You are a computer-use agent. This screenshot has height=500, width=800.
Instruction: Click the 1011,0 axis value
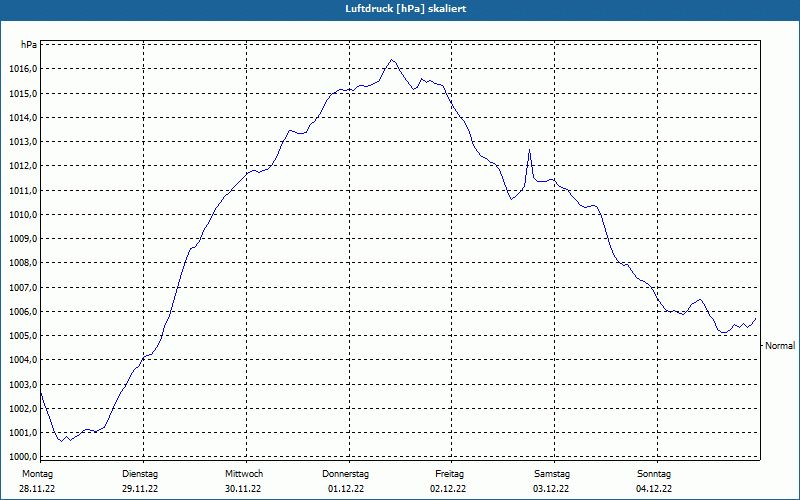tap(23, 190)
